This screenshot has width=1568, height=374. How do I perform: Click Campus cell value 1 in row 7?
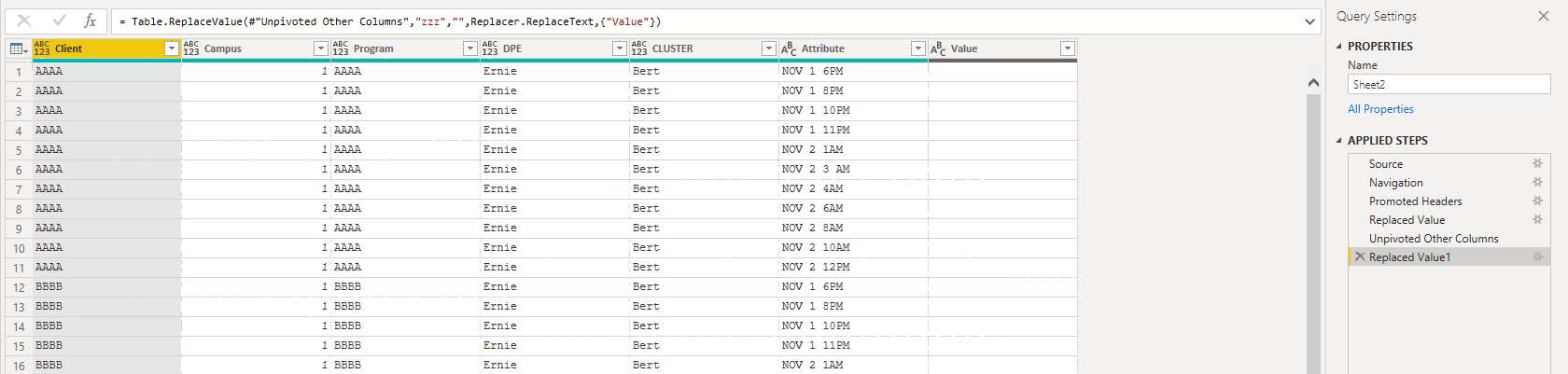click(256, 188)
